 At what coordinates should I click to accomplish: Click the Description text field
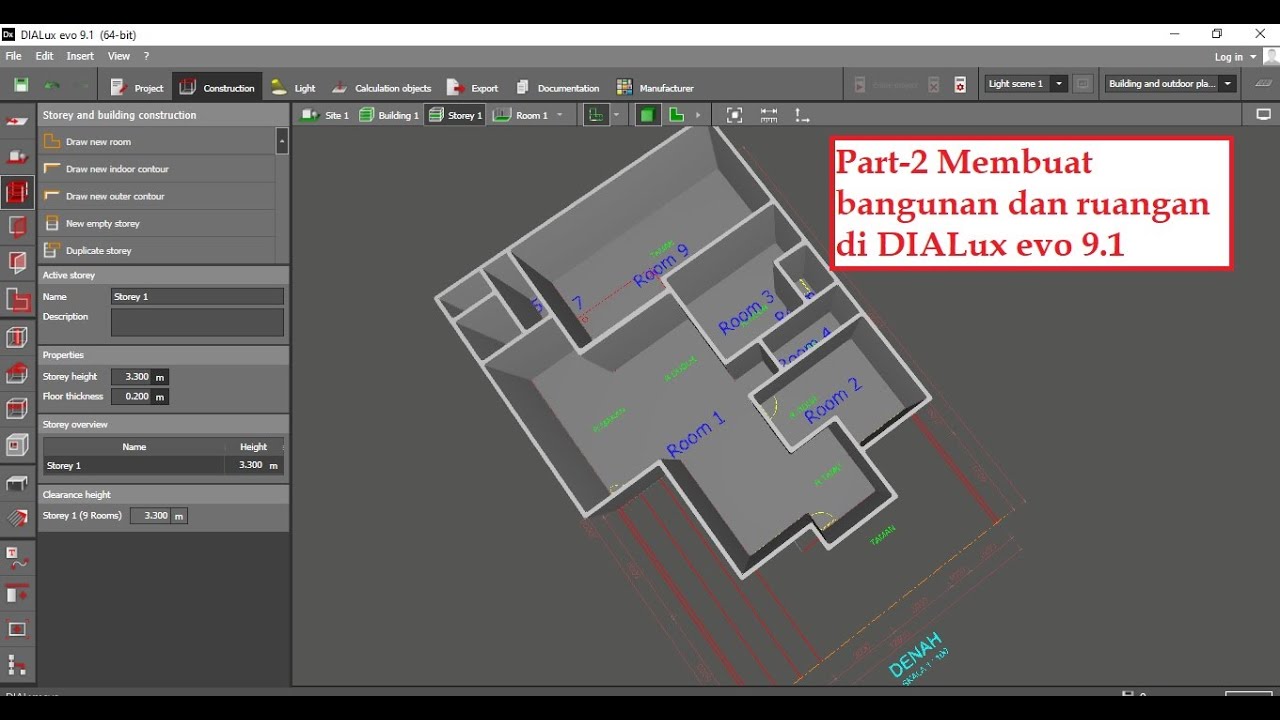pos(197,322)
